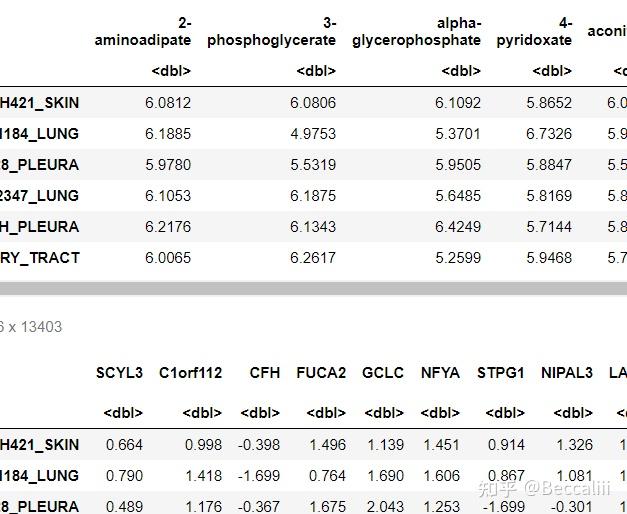Click the SCYL3 column header
This screenshot has height=514, width=627.
click(119, 373)
